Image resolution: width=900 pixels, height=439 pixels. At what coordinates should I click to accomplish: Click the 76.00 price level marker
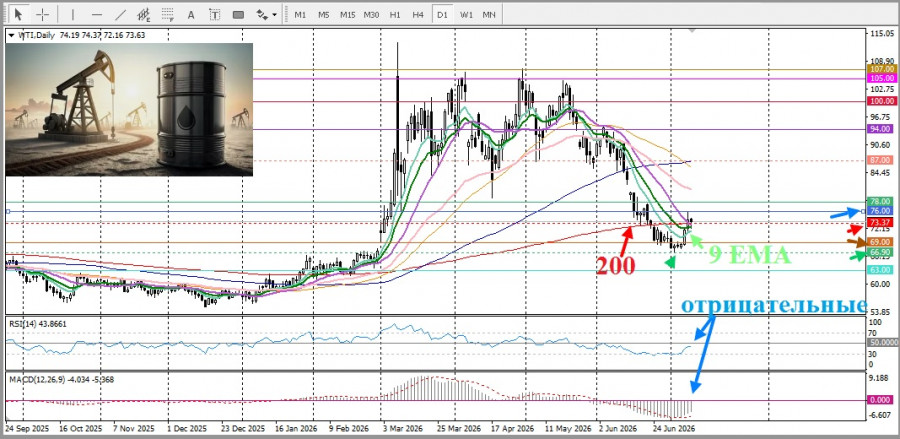coord(879,211)
